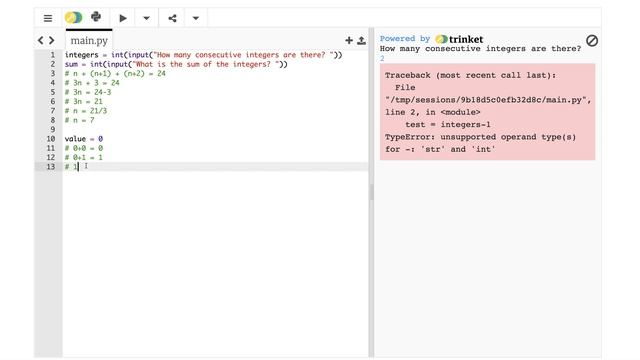640x360 pixels.
Task: Run the code with play button
Action: (x=122, y=18)
